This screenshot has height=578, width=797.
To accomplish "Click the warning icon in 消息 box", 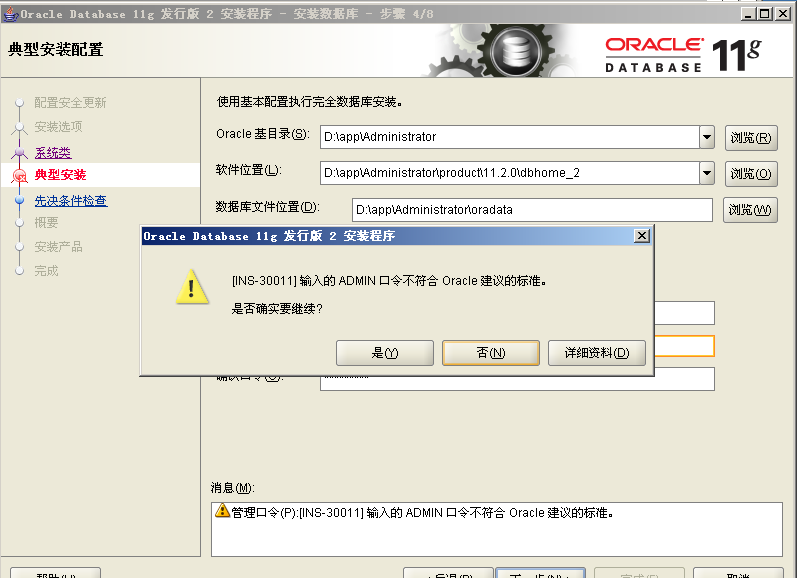I will (222, 510).
